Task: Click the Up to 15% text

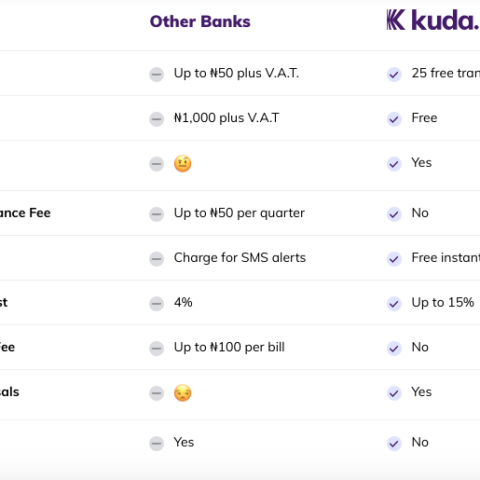Action: coord(443,303)
